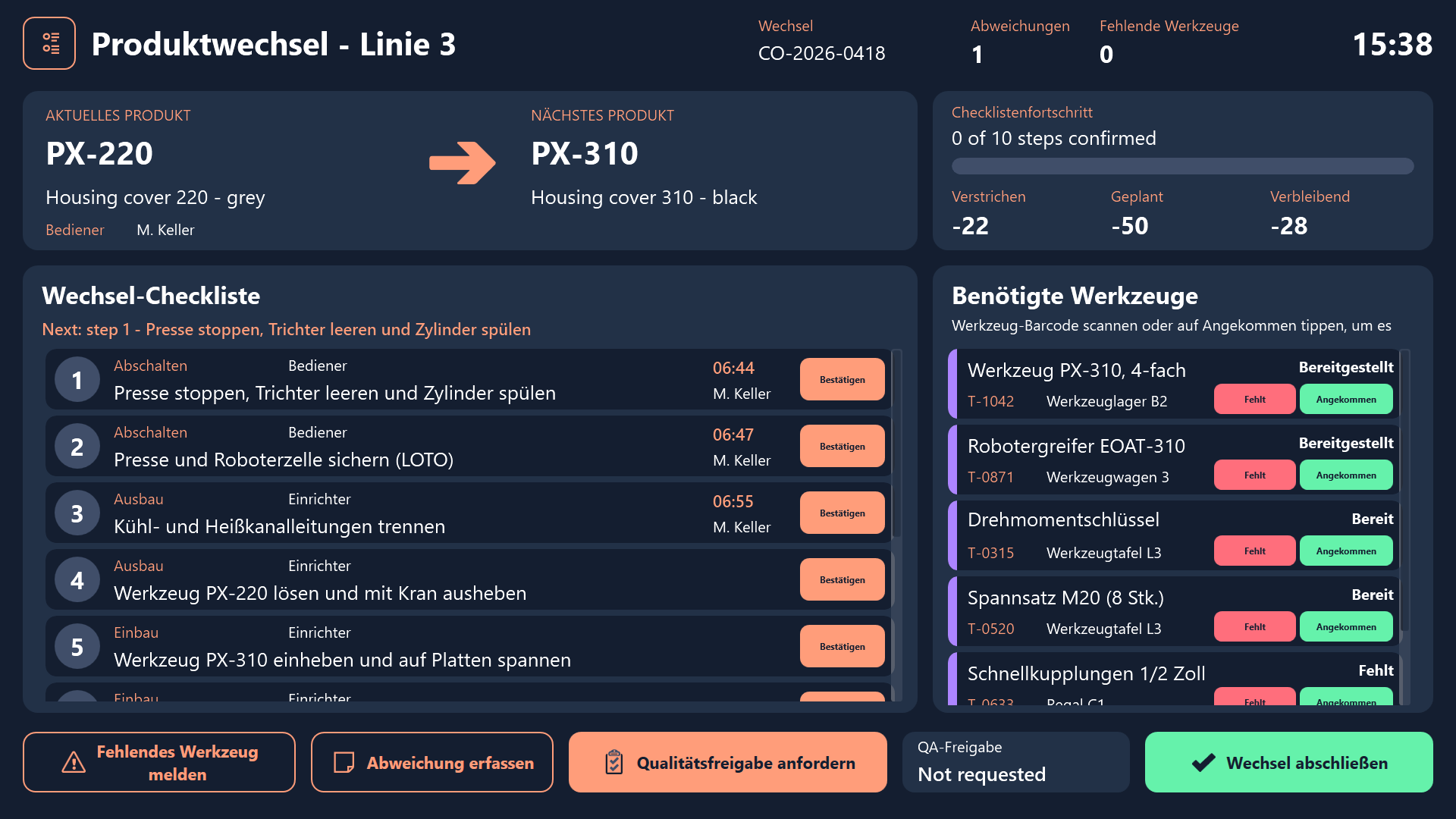Click the Abweichungen count 1
Image resolution: width=1456 pixels, height=819 pixels.
[977, 55]
